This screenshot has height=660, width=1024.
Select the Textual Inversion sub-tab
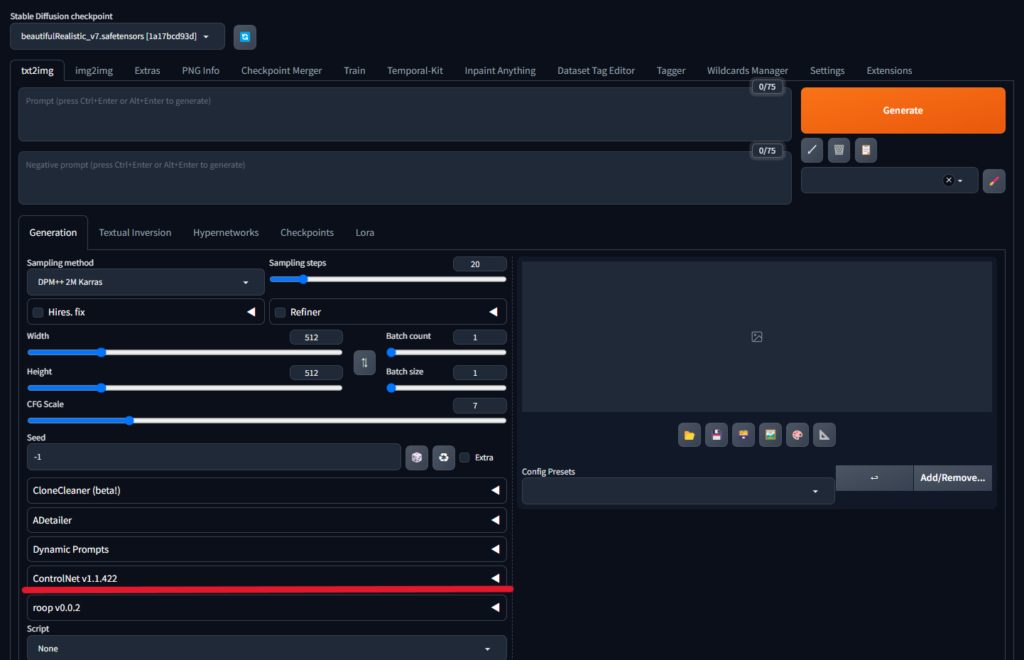coord(135,232)
